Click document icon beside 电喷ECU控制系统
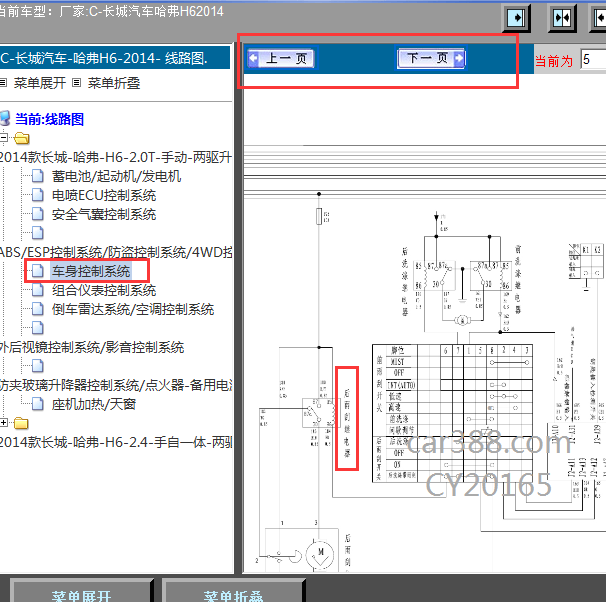606x602 pixels. 37,194
